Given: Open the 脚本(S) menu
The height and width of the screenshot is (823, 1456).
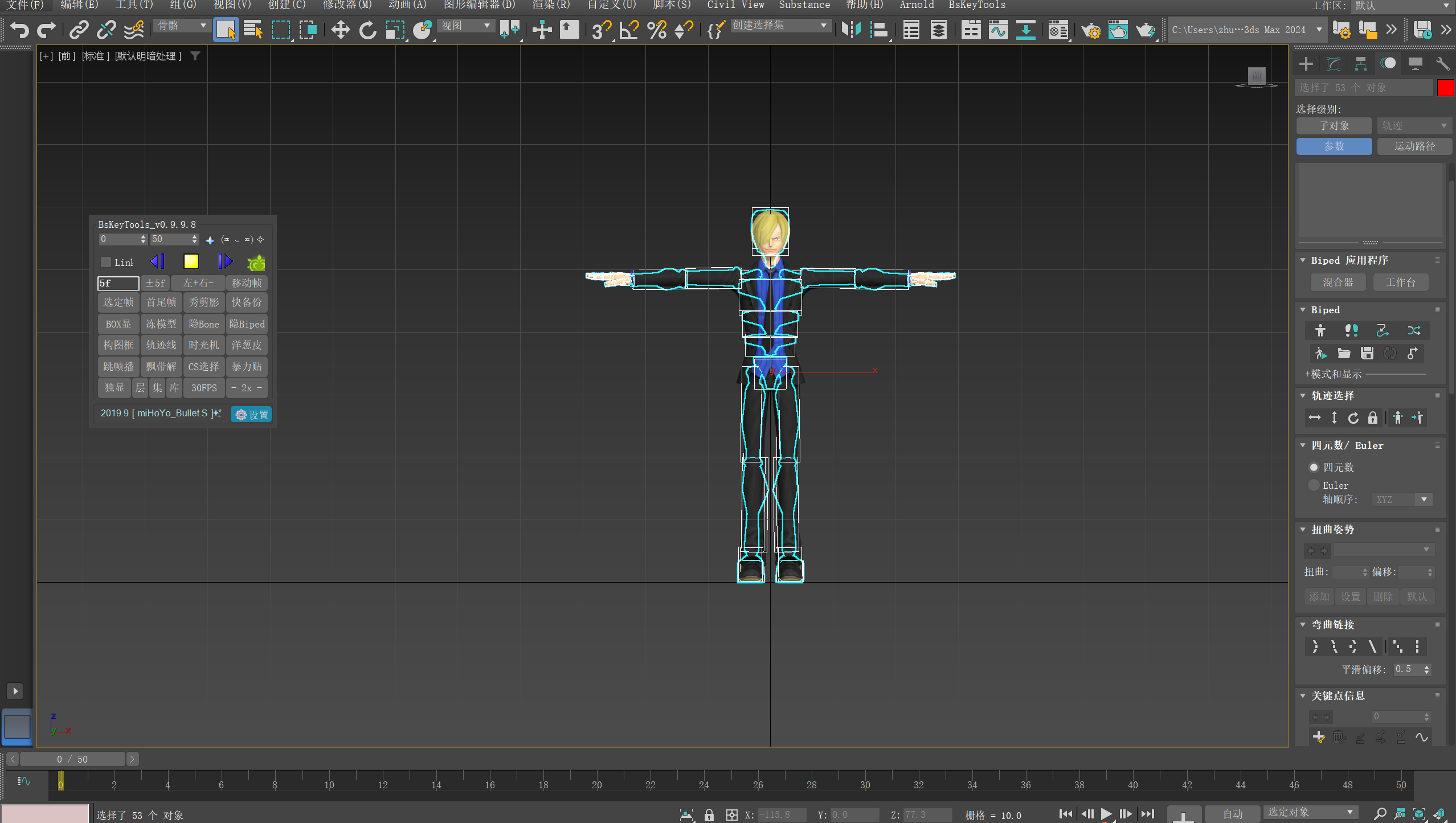Looking at the screenshot, I should pyautogui.click(x=672, y=5).
